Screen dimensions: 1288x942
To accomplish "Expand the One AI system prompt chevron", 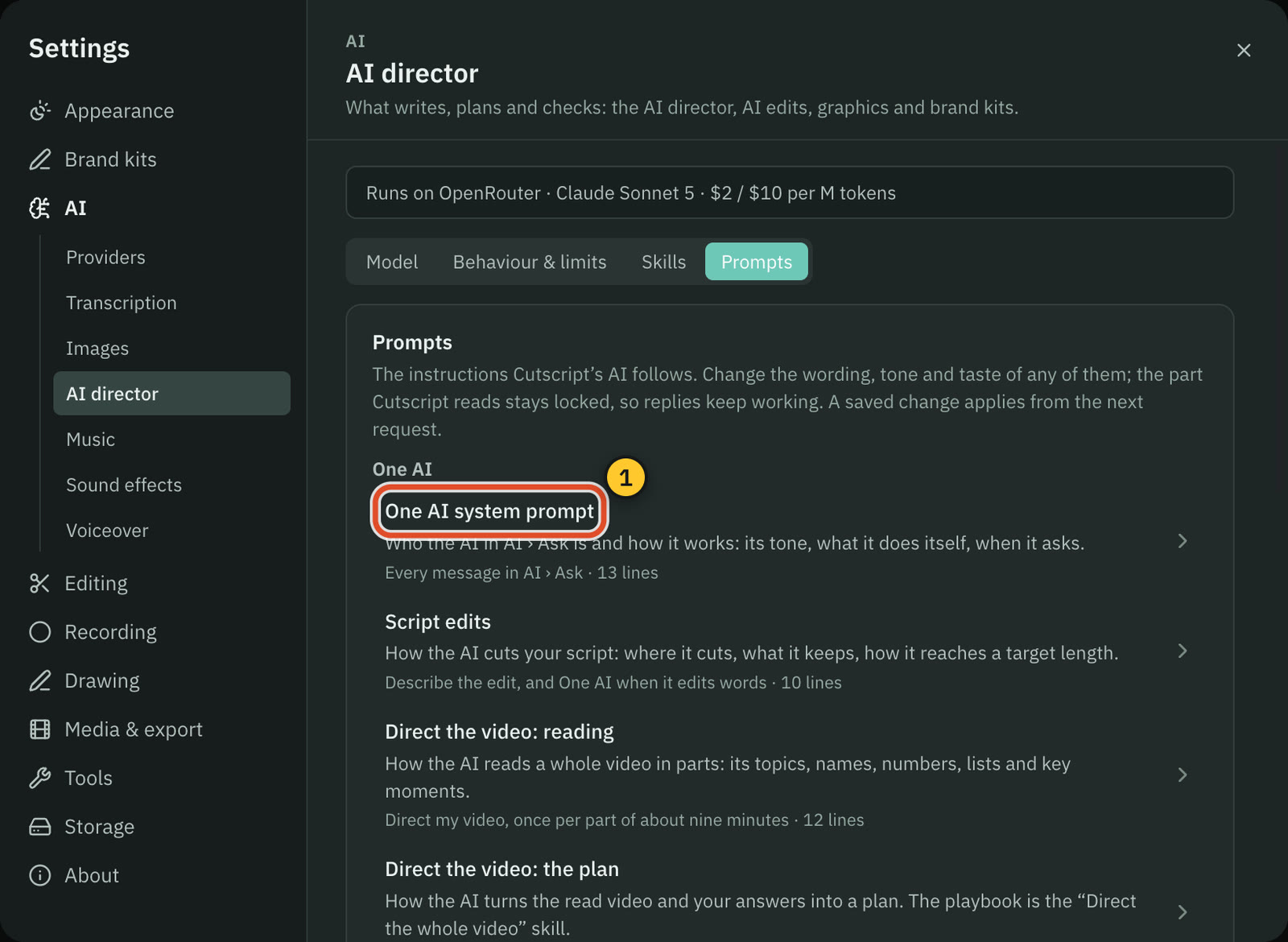I will point(1182,541).
